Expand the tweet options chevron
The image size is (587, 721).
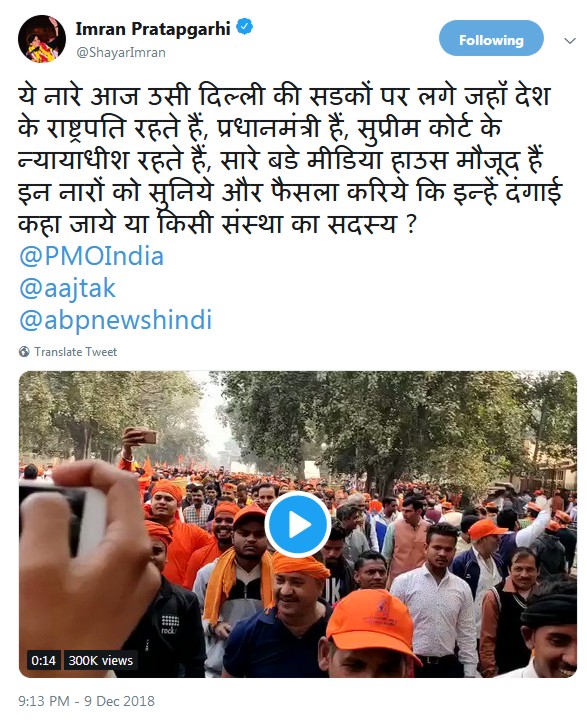coord(570,41)
